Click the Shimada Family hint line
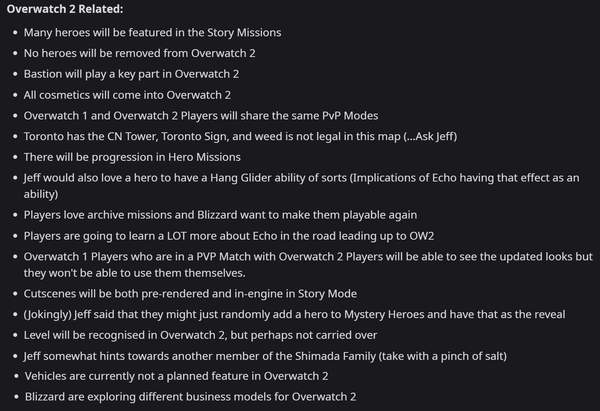 [x=265, y=356]
